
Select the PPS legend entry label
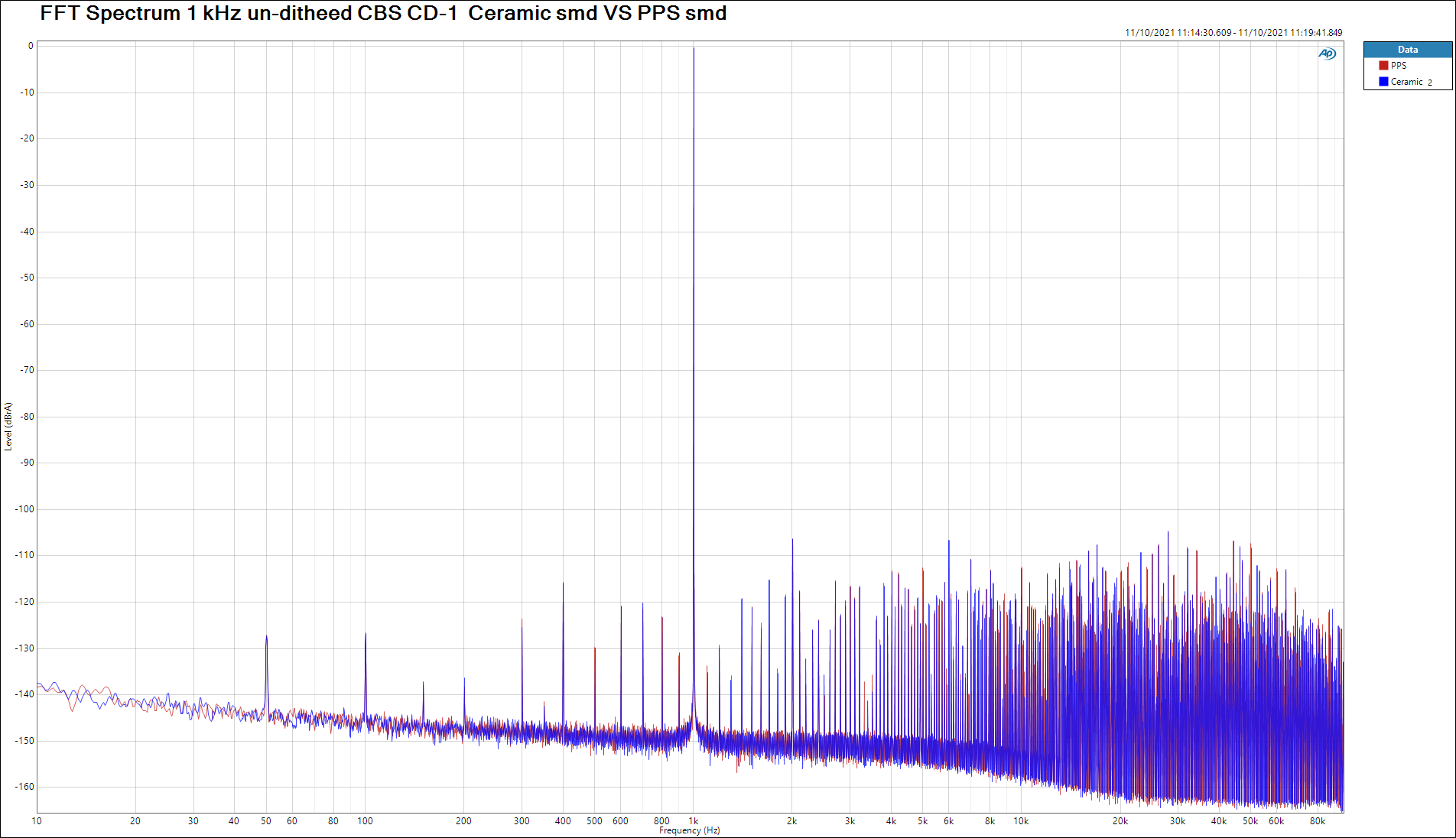tap(1399, 66)
